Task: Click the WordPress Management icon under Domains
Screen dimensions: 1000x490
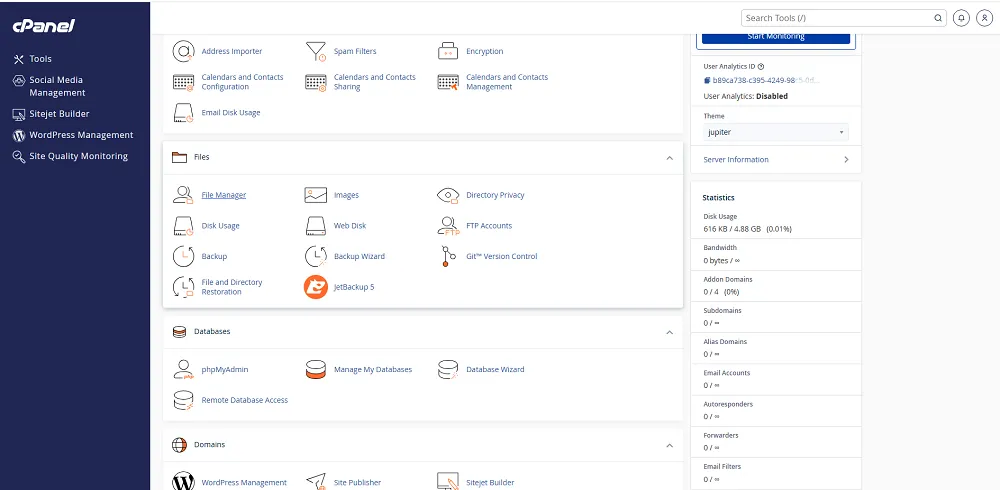Action: coord(184,482)
